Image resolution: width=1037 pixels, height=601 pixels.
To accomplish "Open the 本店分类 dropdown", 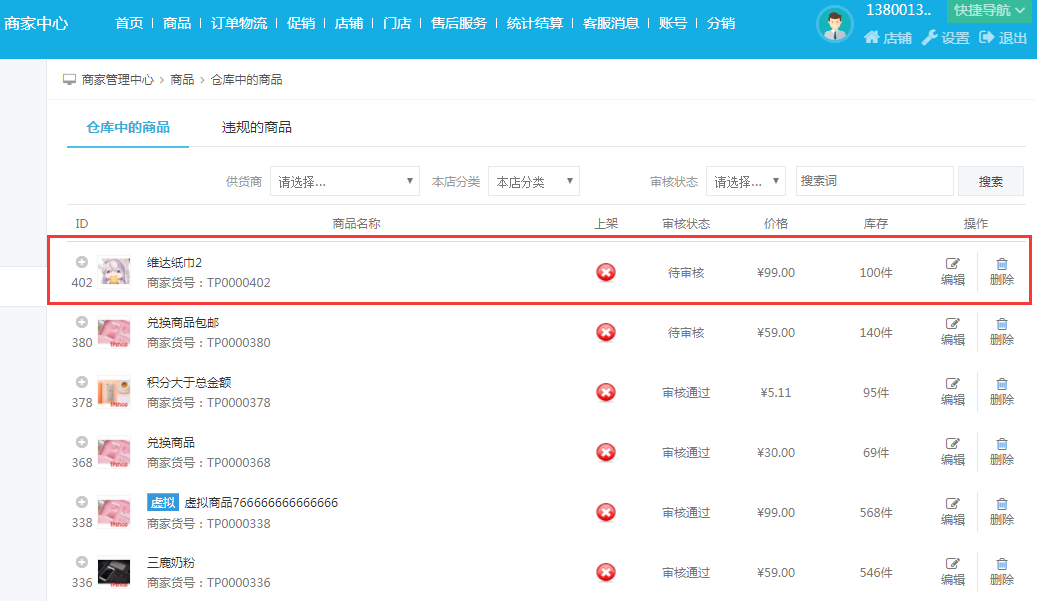I will (x=534, y=181).
